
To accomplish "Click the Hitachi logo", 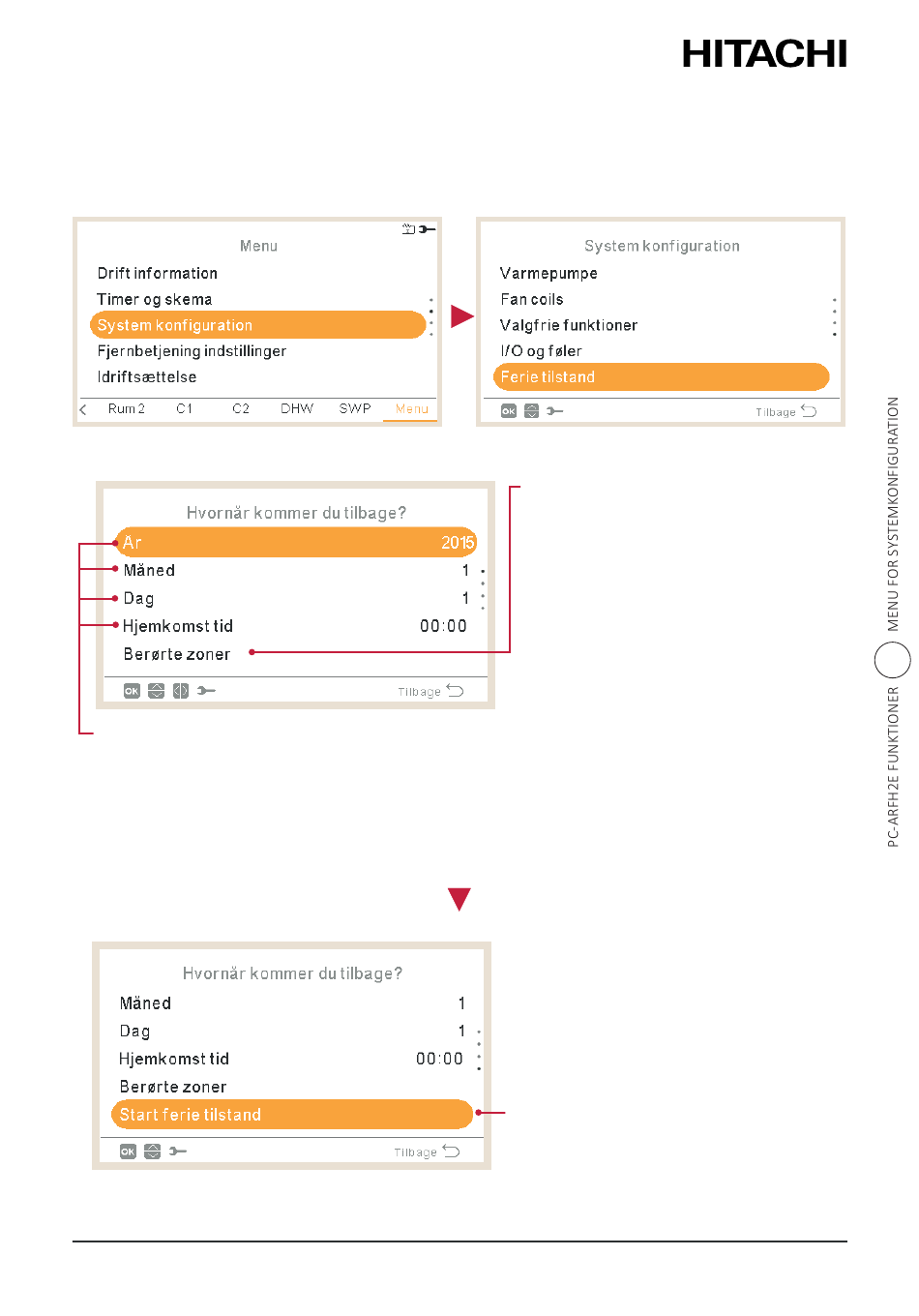I will tap(764, 54).
